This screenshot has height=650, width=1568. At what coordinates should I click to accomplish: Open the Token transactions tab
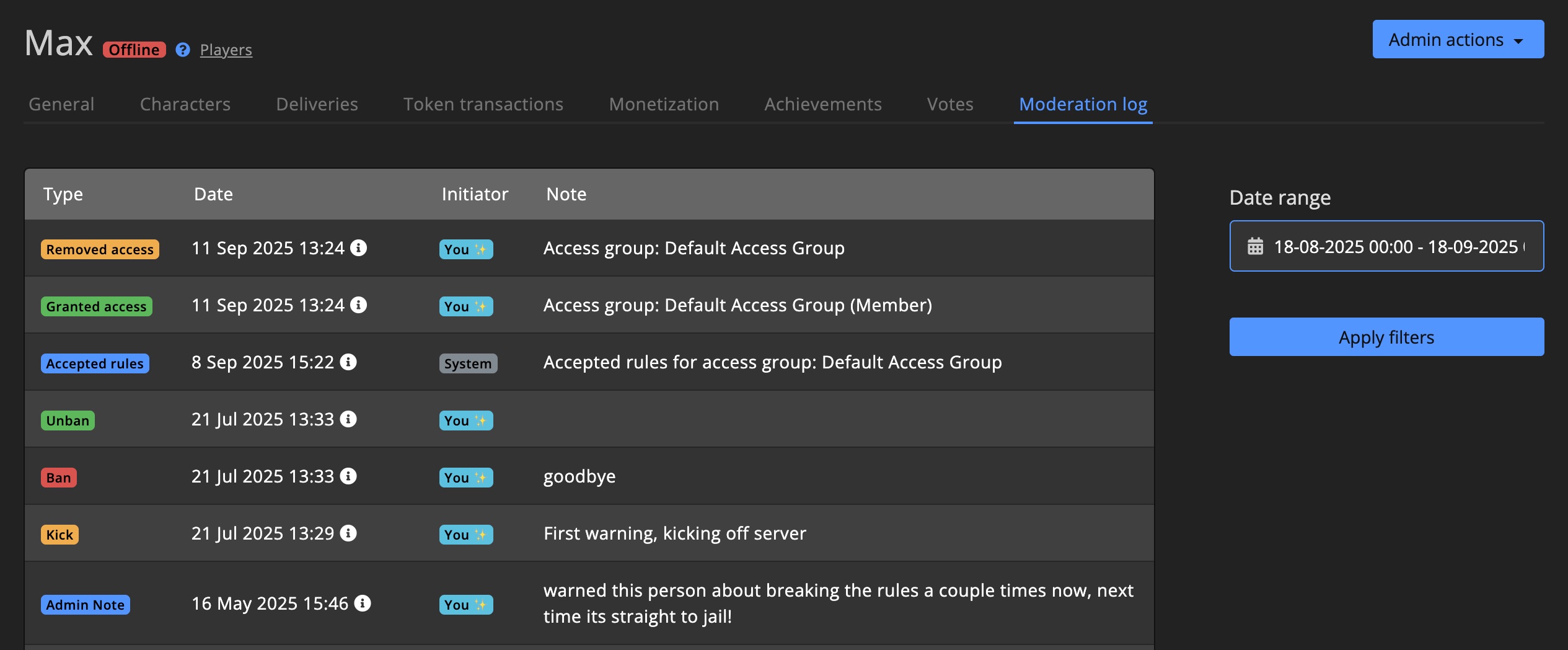(483, 104)
